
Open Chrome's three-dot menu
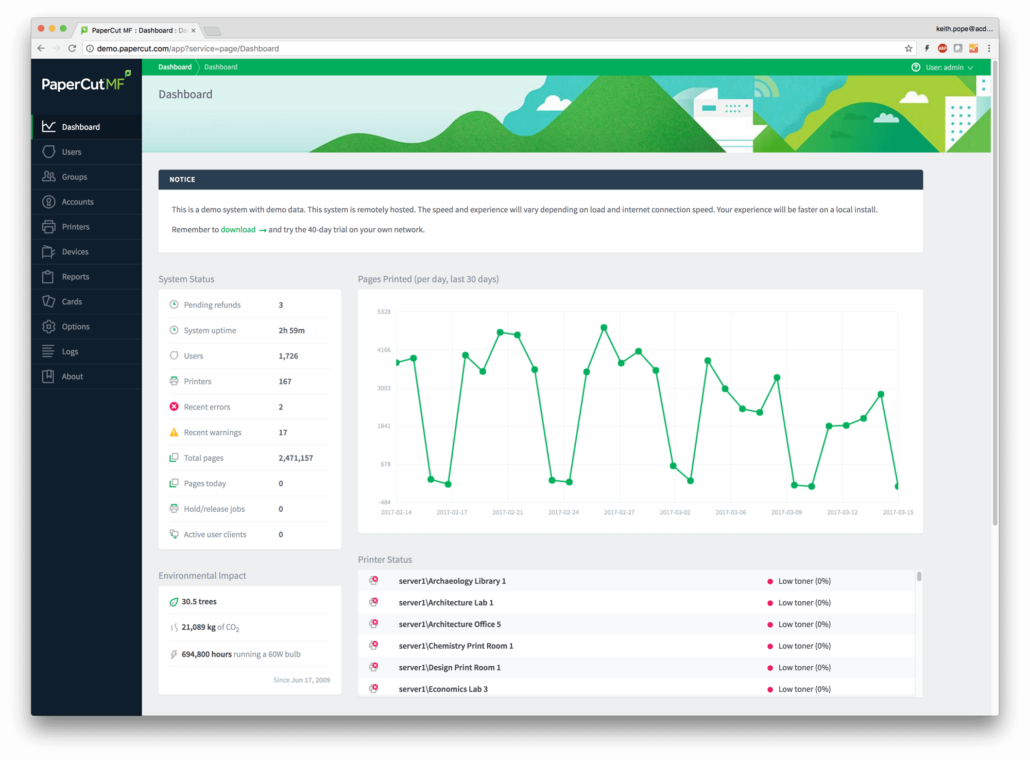point(989,48)
